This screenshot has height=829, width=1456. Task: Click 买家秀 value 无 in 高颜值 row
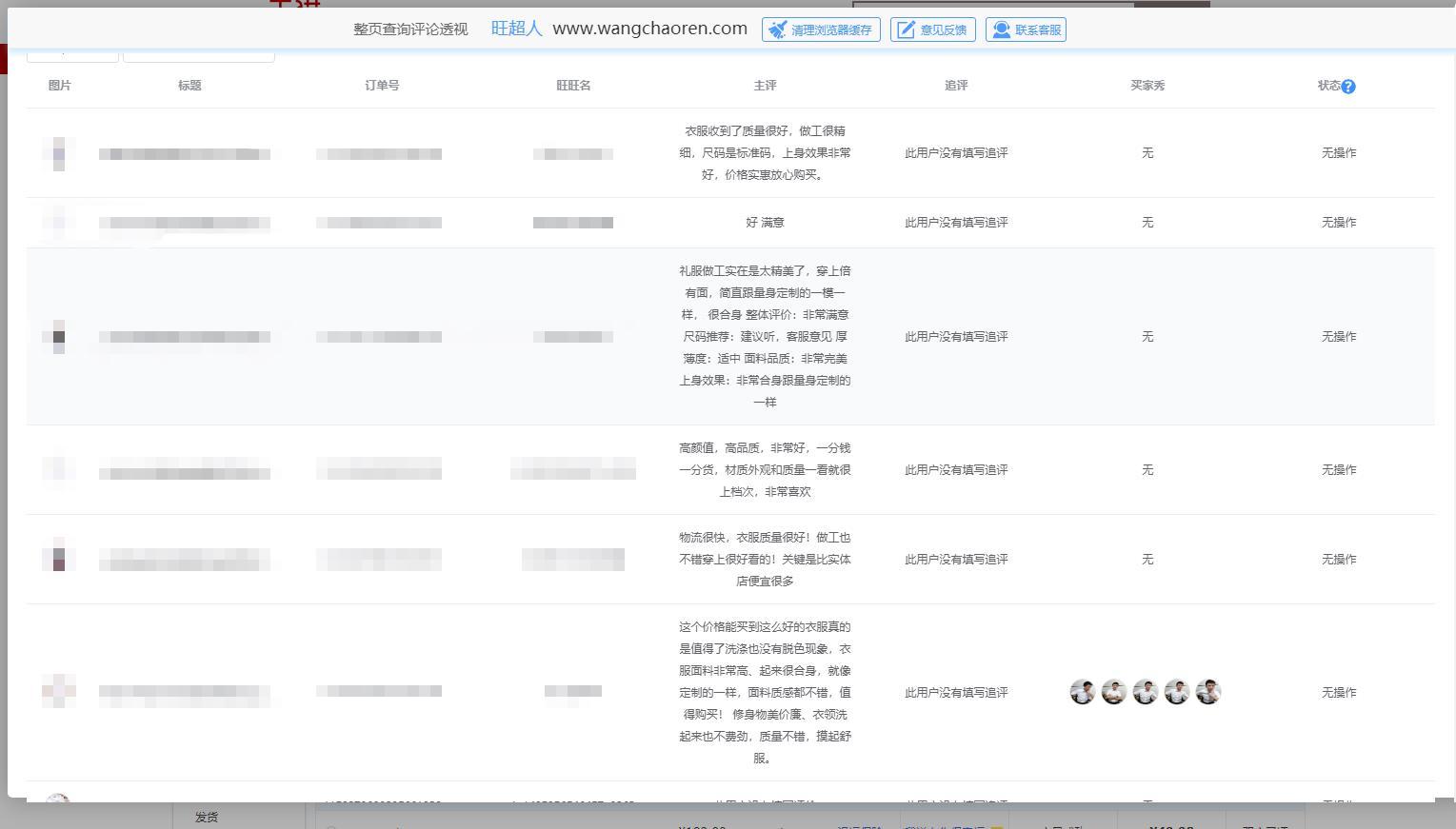pos(1147,470)
